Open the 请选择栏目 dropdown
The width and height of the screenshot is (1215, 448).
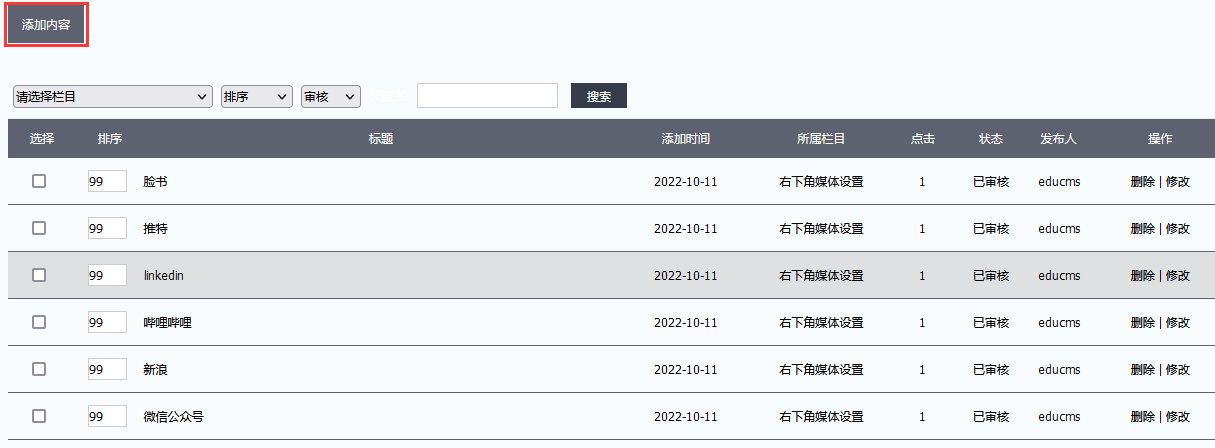pos(112,96)
